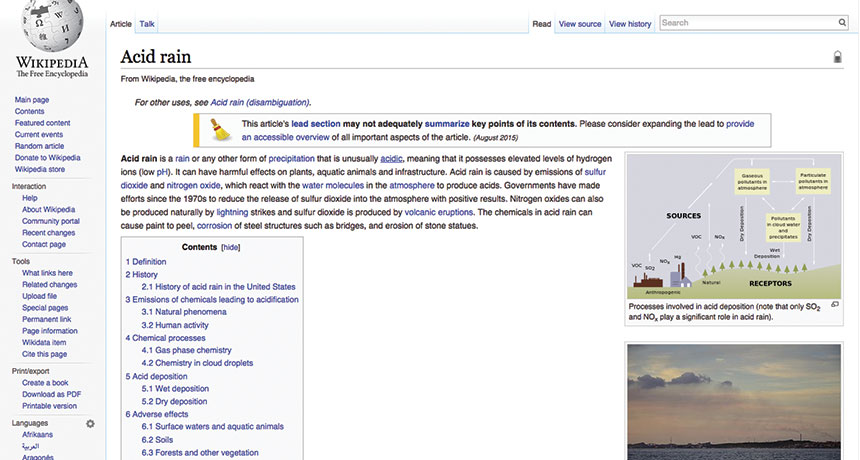
Task: Open the acid deposition processes diagram
Action: pyautogui.click(x=734, y=226)
